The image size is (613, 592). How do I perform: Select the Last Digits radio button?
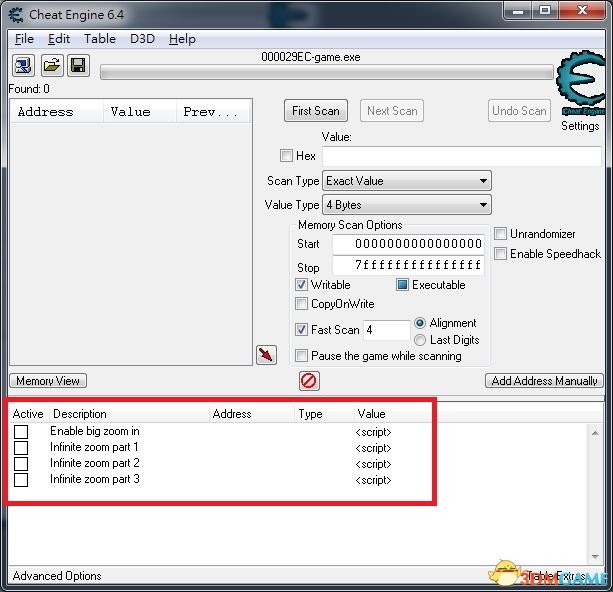[x=420, y=340]
